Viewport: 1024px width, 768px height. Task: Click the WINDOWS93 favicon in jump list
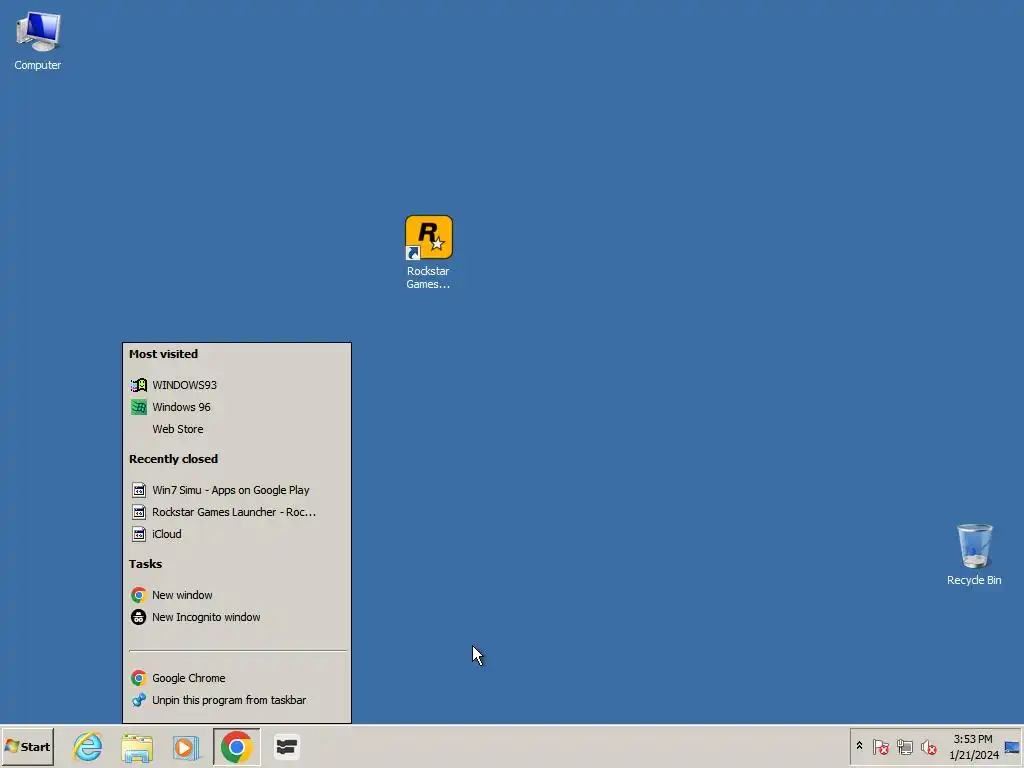coord(138,385)
